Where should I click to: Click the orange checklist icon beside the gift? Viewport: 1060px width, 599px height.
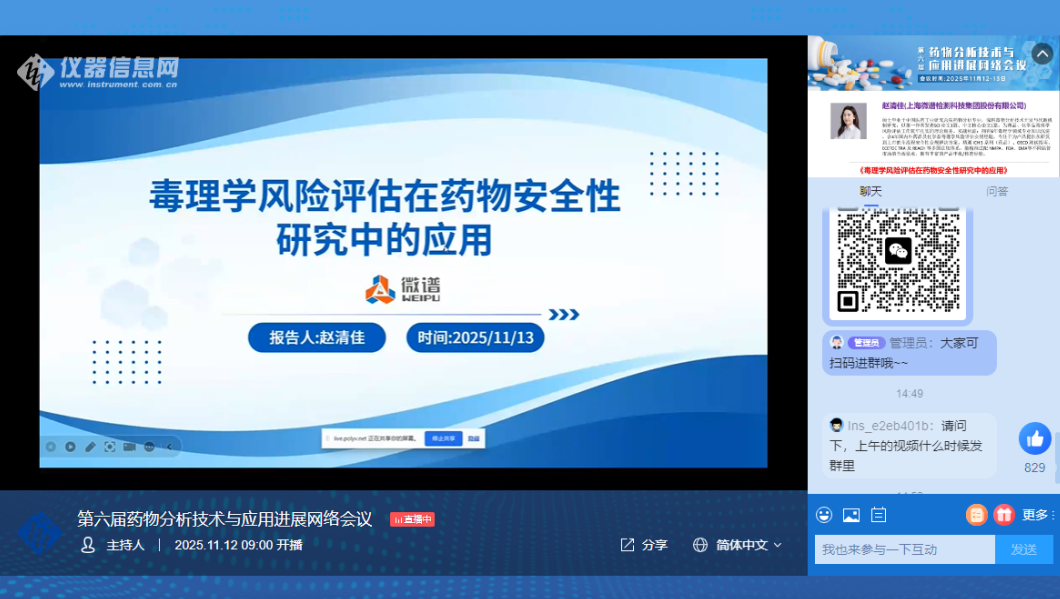pos(976,515)
